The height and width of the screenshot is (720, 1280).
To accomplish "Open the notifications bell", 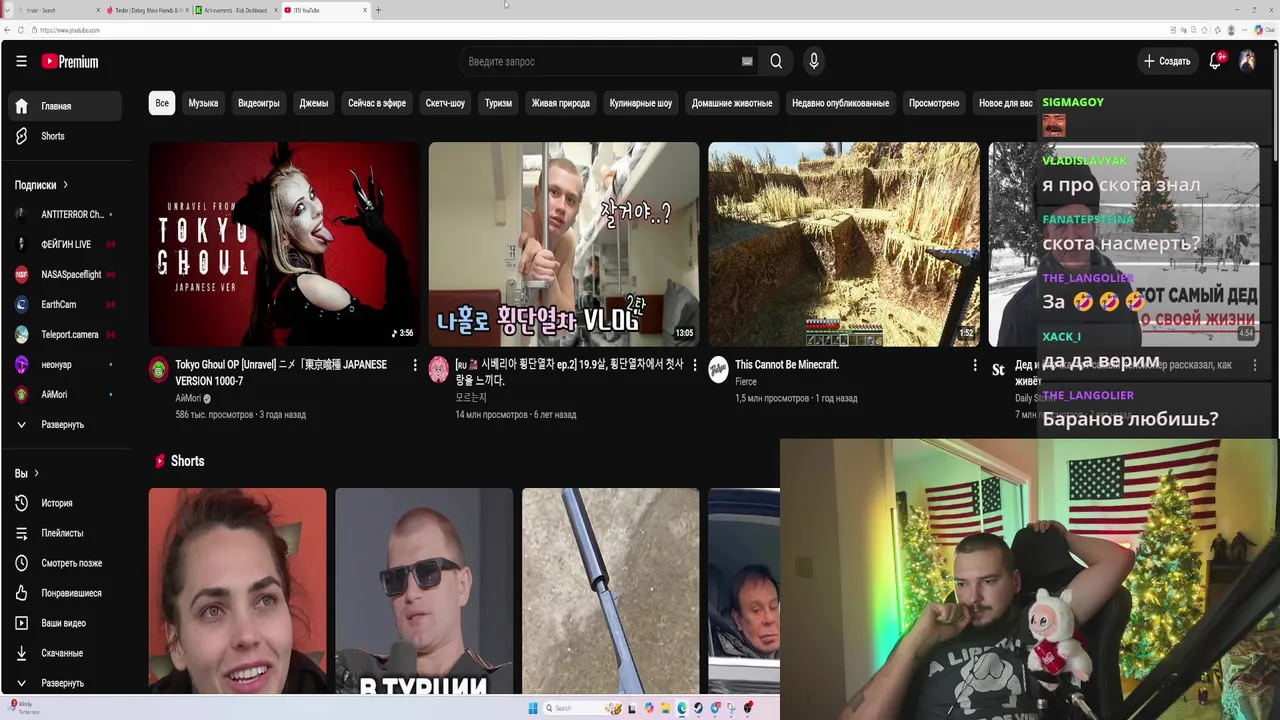I will click(1216, 61).
